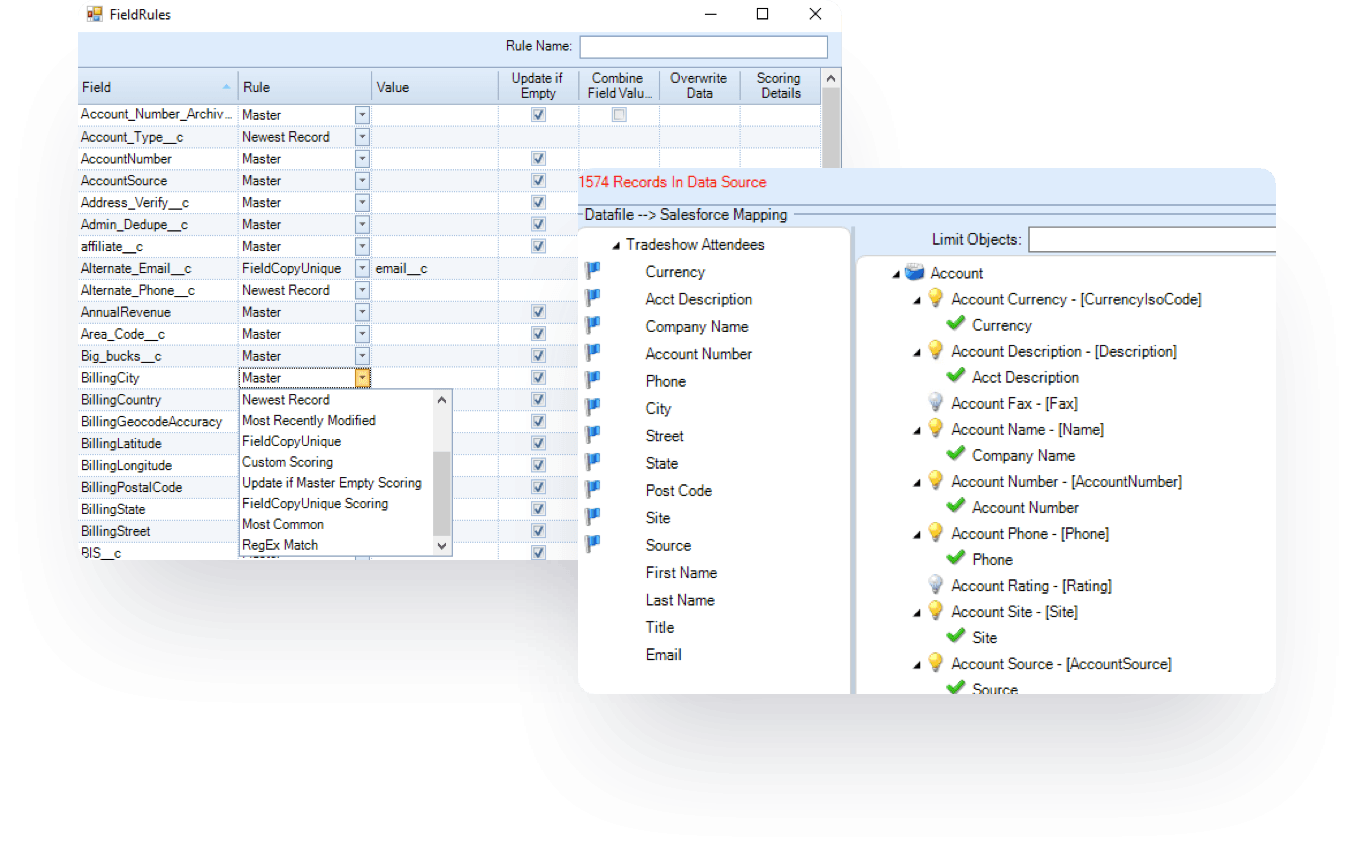Open the Rule dropdown for Alternate_Email__c
1354x852 pixels.
point(362,268)
